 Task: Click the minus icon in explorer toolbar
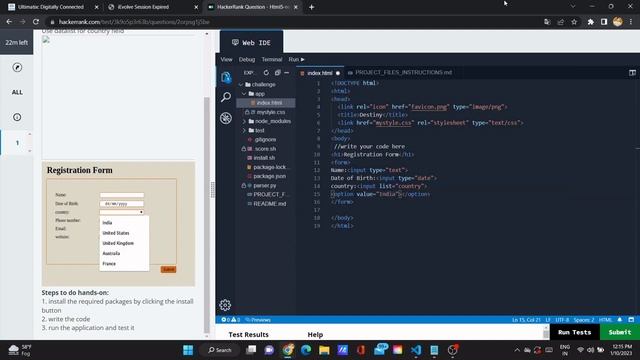287,73
